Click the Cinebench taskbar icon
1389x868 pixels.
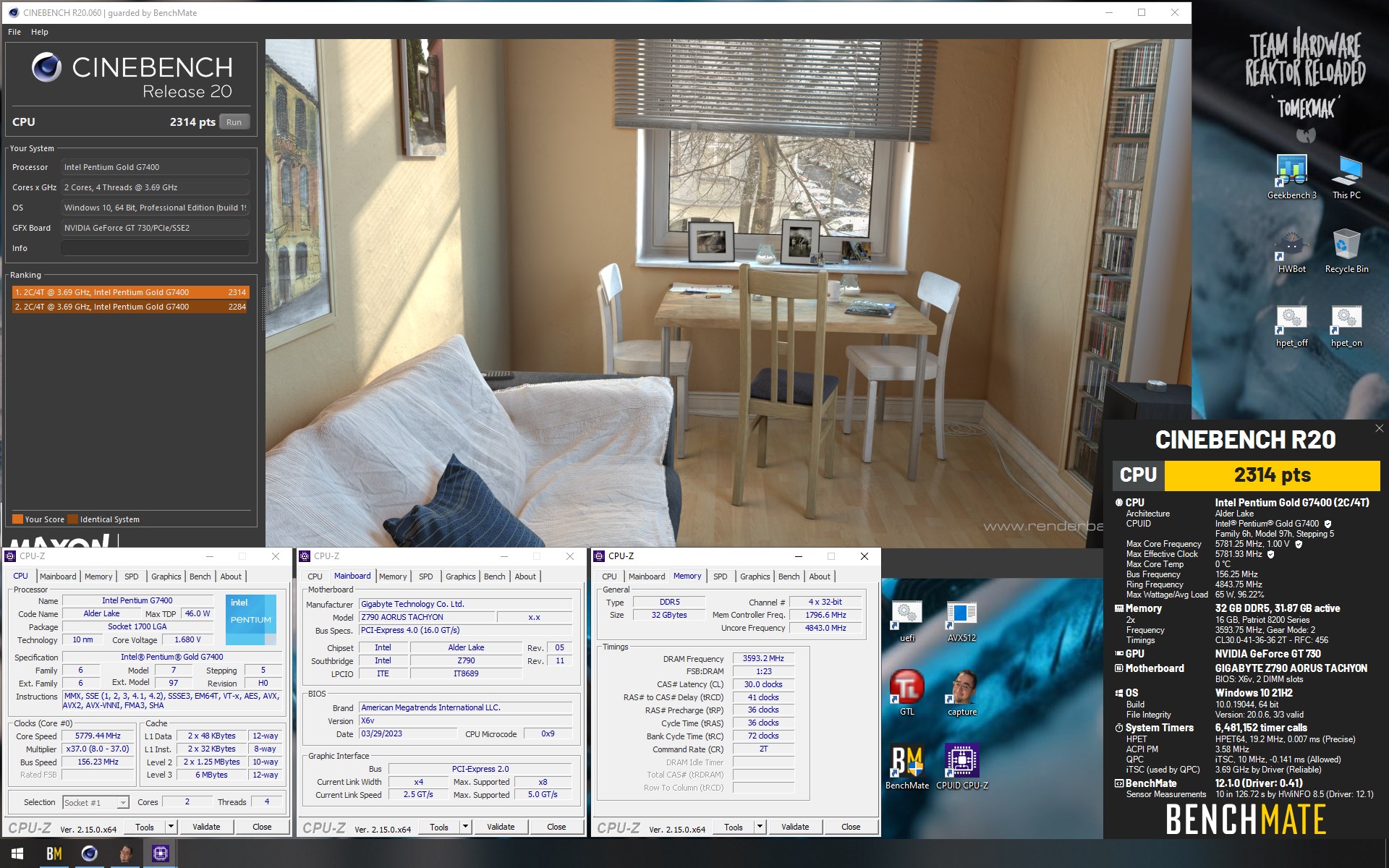(x=90, y=854)
